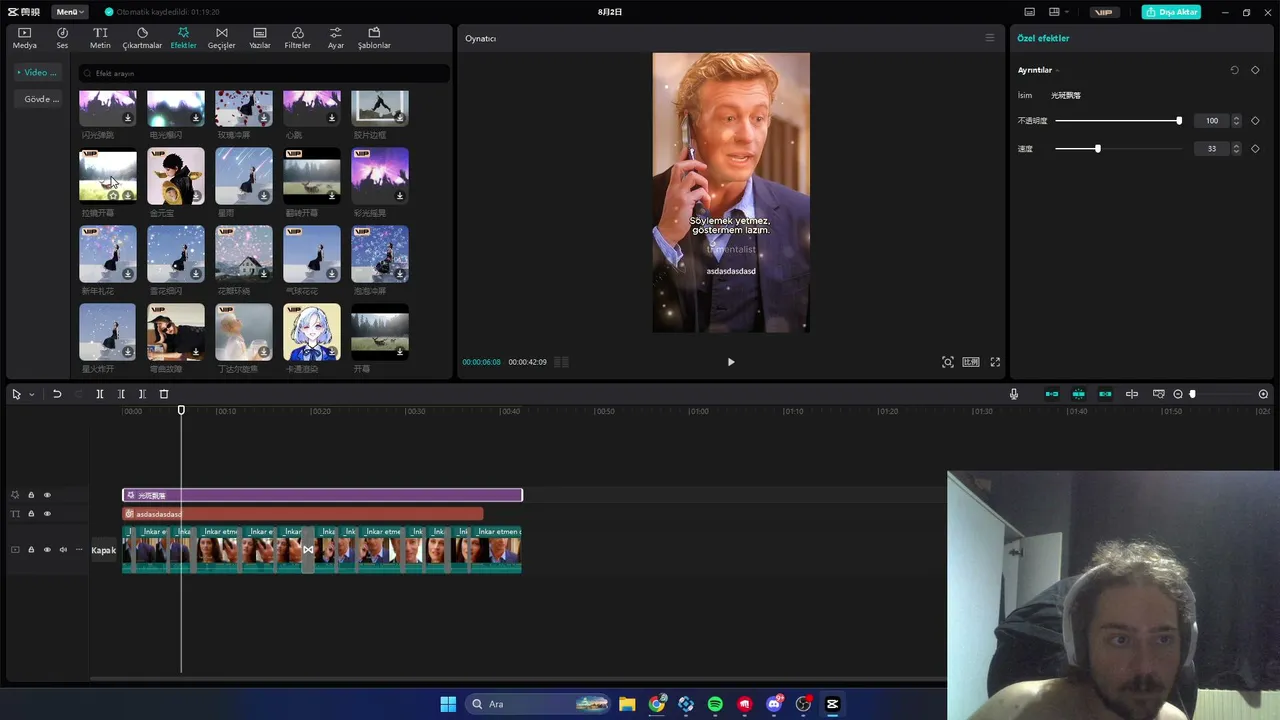Screen dimensions: 1280x720
Task: Open the Şablonlar tab
Action: (x=374, y=38)
